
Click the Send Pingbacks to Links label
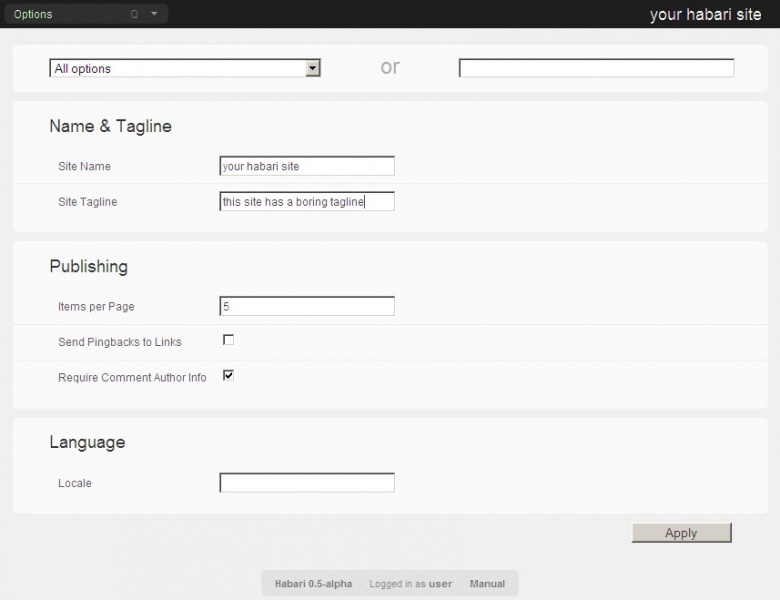click(120, 342)
